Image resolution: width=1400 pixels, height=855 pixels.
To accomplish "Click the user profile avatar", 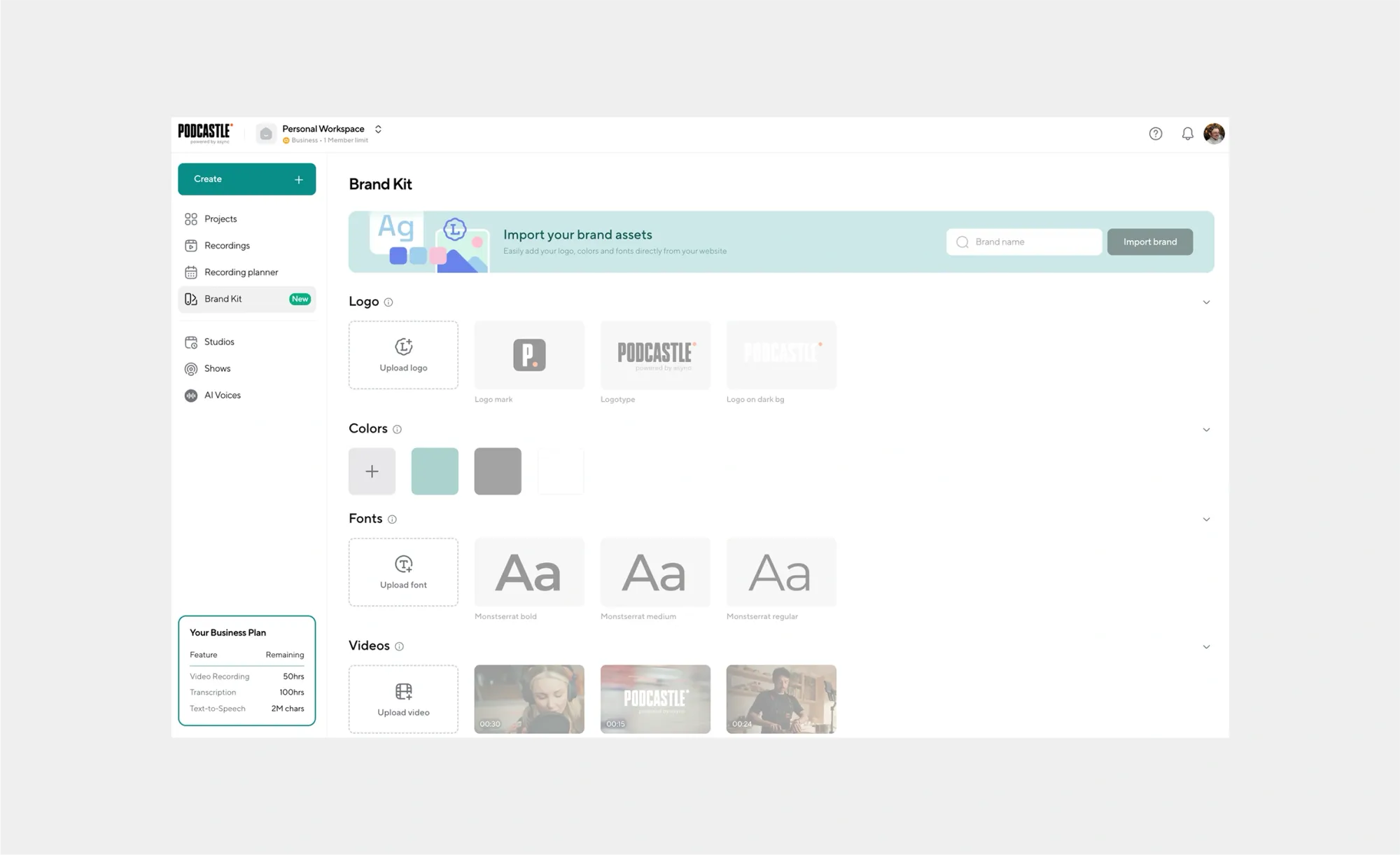I will (x=1214, y=133).
